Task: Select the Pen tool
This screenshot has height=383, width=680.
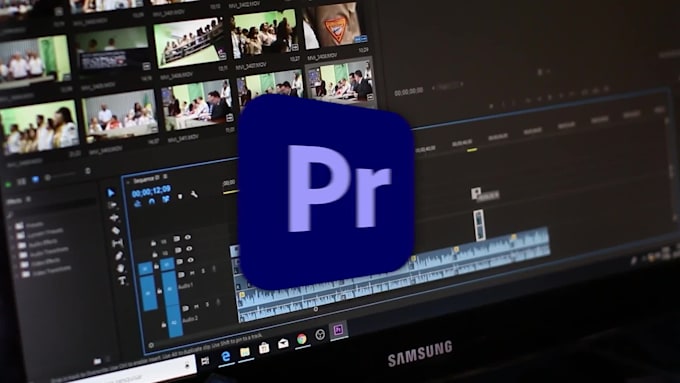Action: pos(119,256)
